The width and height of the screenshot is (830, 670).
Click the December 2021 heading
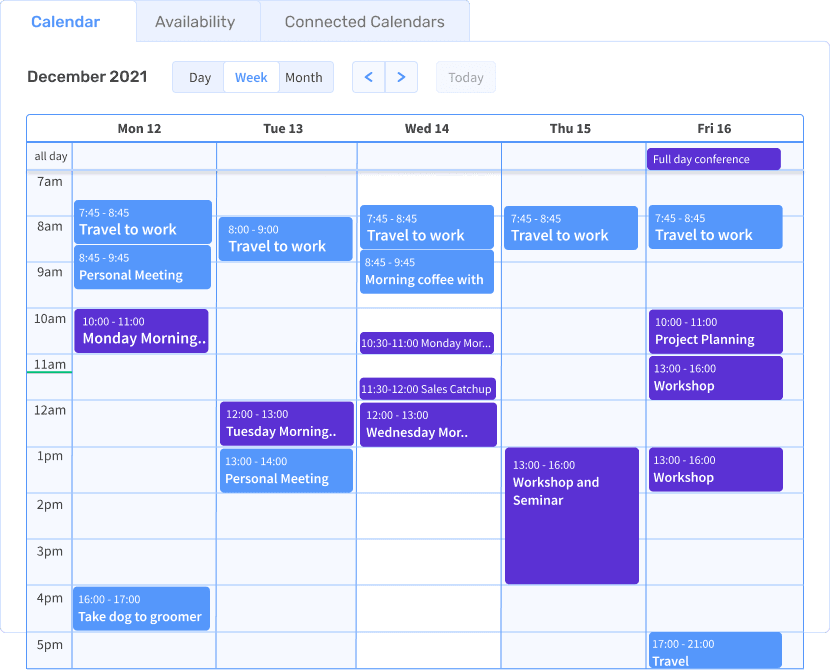click(87, 77)
